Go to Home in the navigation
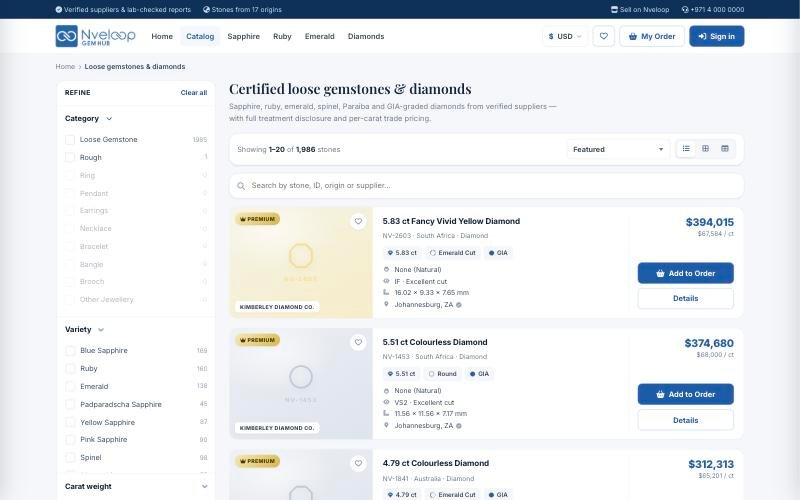This screenshot has height=500, width=800. [x=162, y=36]
